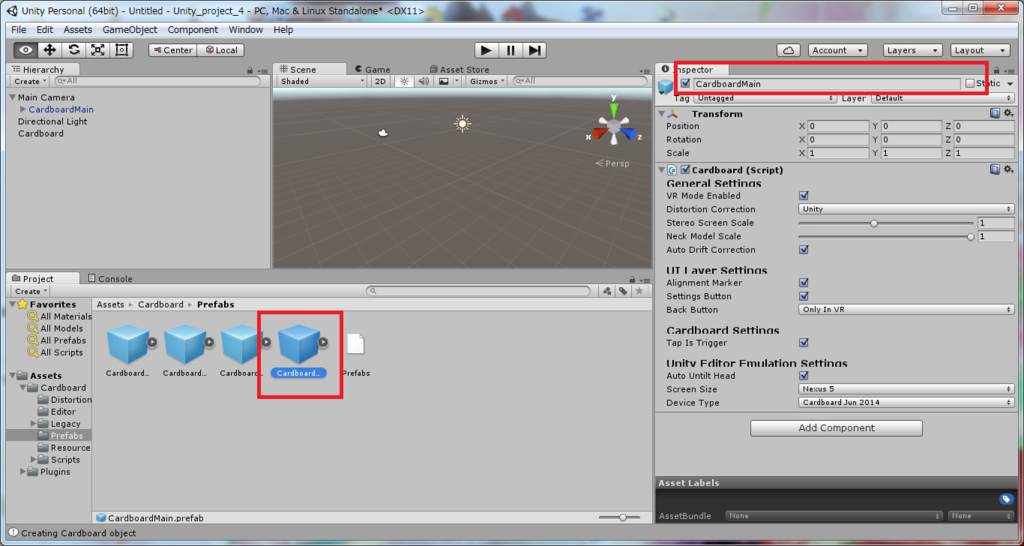Open Transform component help icon

pyautogui.click(x=994, y=114)
